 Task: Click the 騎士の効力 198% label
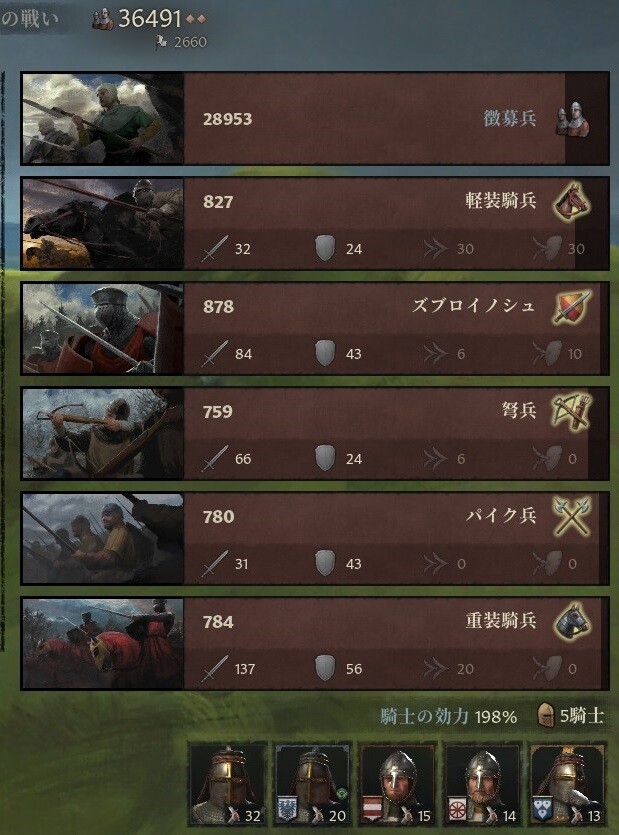tap(449, 716)
